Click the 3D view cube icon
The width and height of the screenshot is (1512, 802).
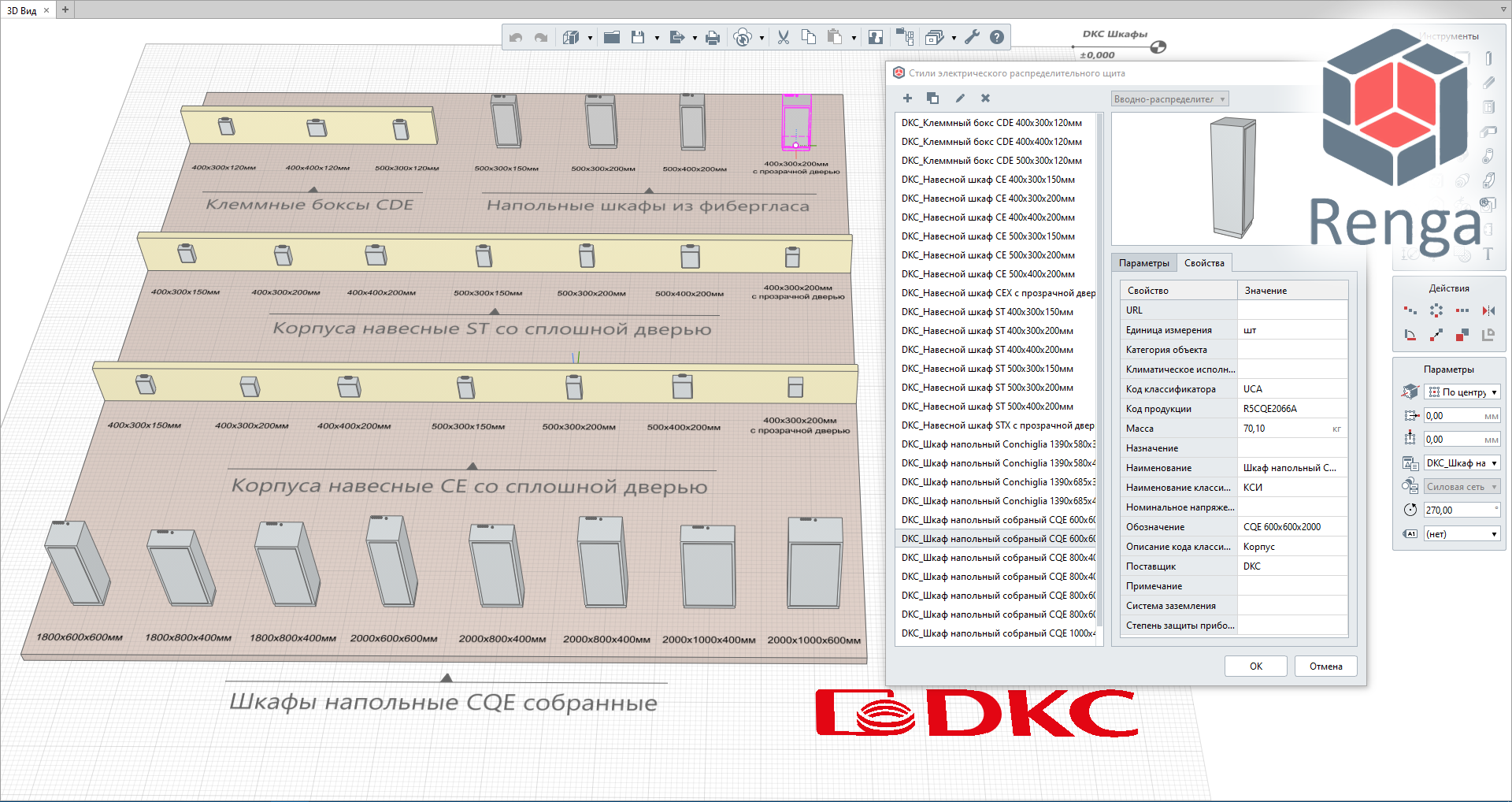[x=571, y=37]
